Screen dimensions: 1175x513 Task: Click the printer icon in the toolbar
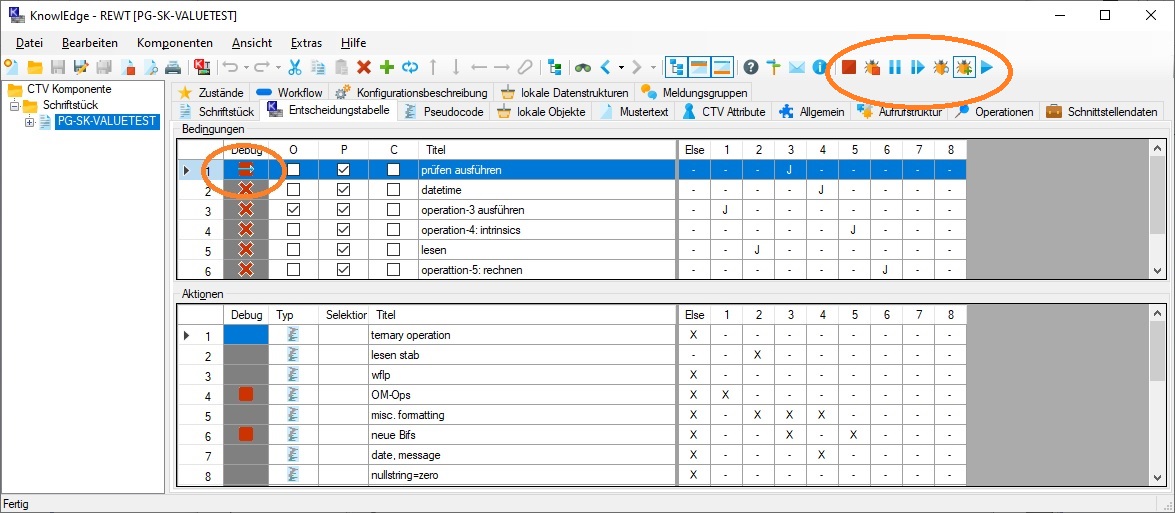173,67
